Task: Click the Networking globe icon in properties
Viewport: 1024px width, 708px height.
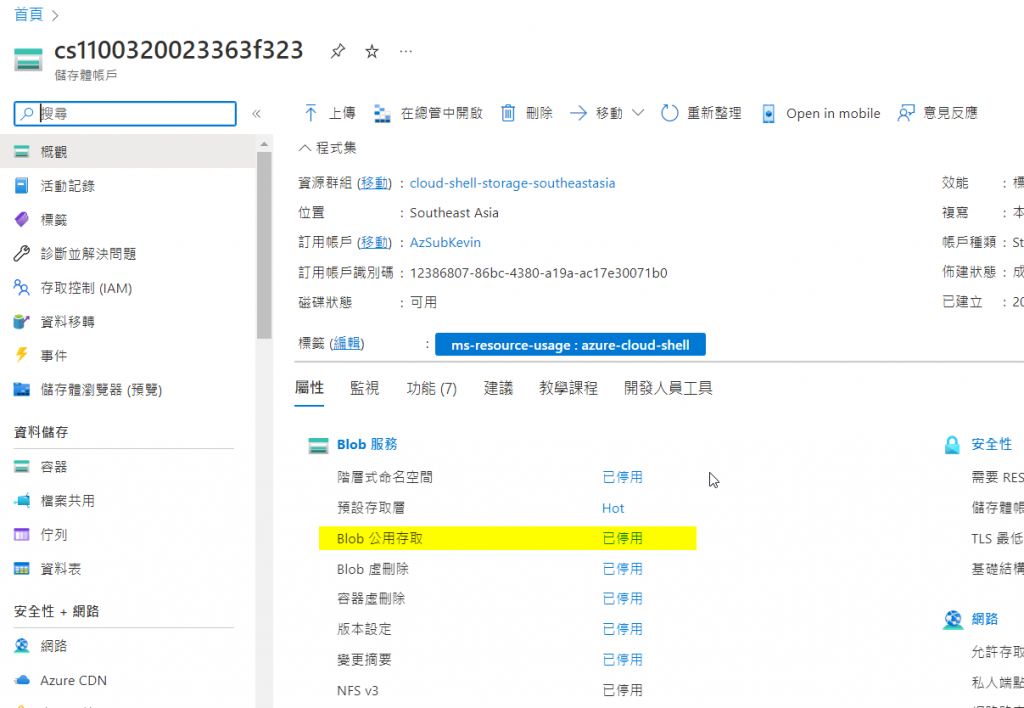Action: 953,620
